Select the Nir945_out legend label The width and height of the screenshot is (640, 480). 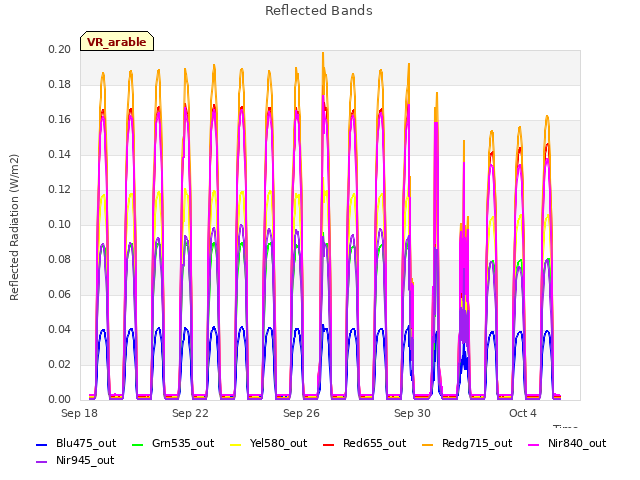(x=85, y=460)
